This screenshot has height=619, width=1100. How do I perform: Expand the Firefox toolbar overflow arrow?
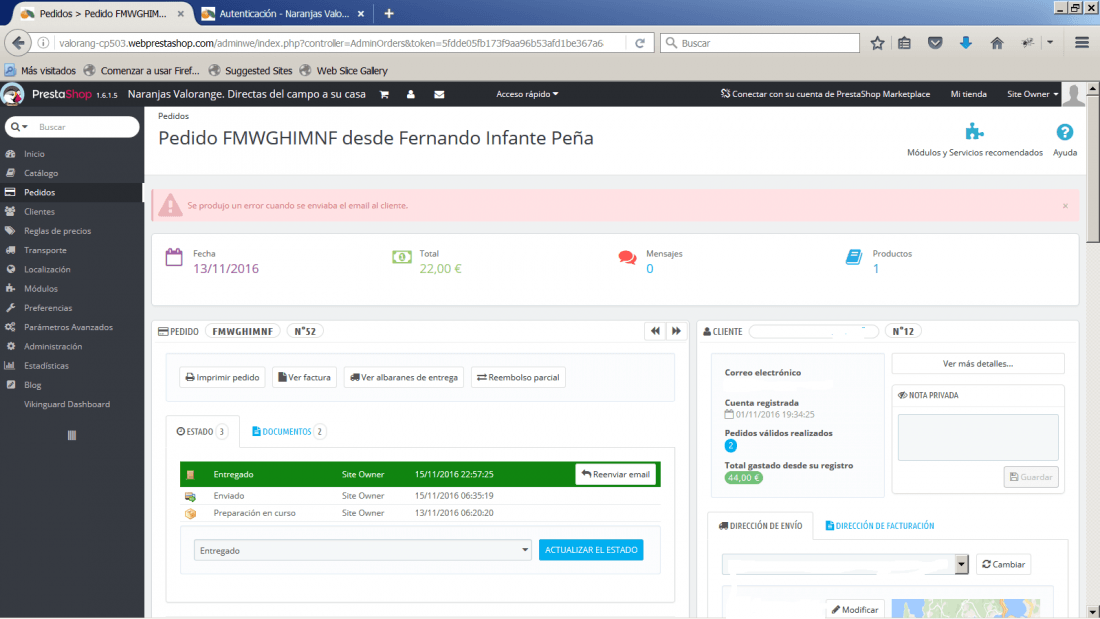(1050, 43)
